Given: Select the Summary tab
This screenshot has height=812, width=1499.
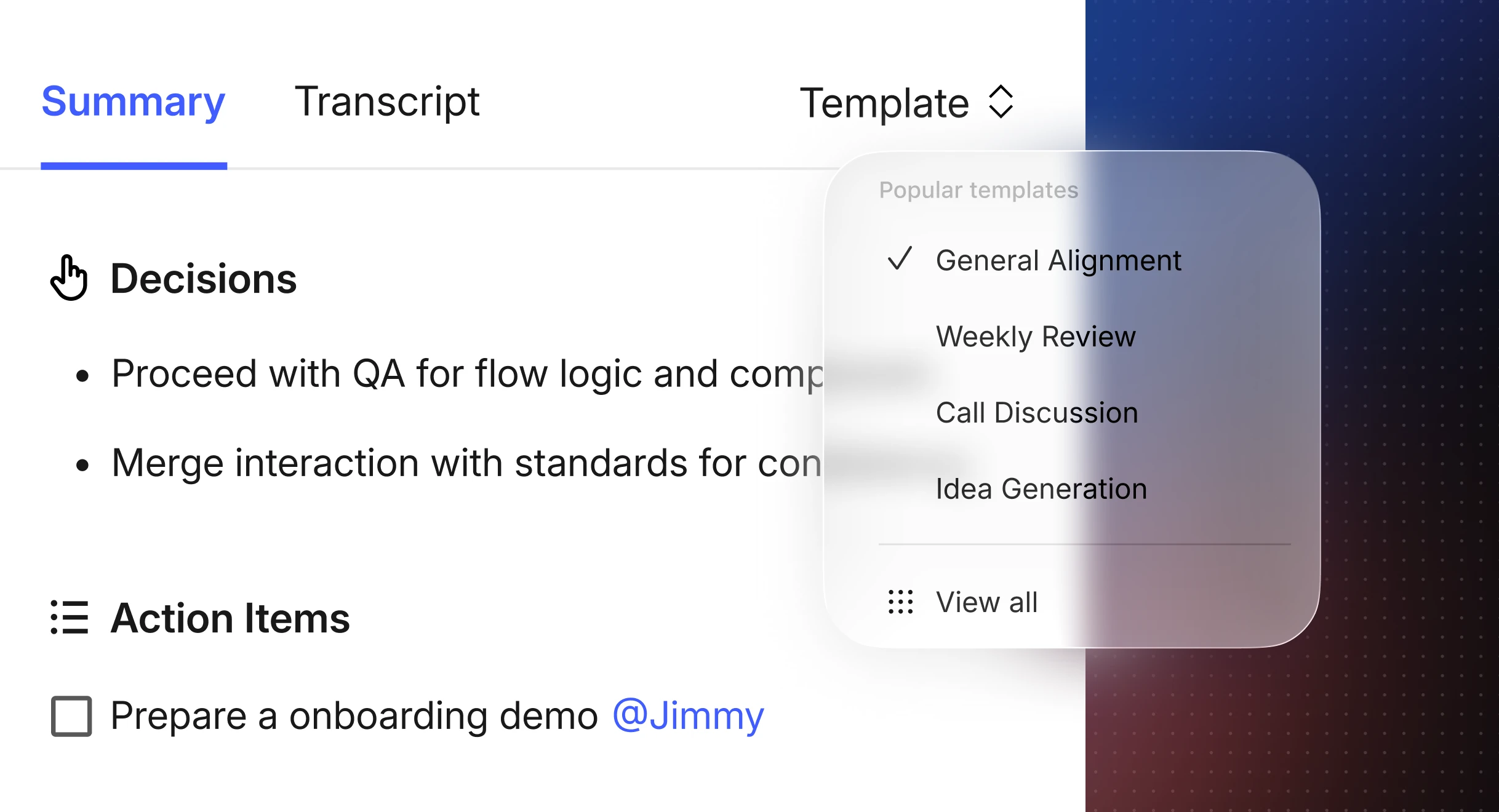Looking at the screenshot, I should pyautogui.click(x=133, y=101).
